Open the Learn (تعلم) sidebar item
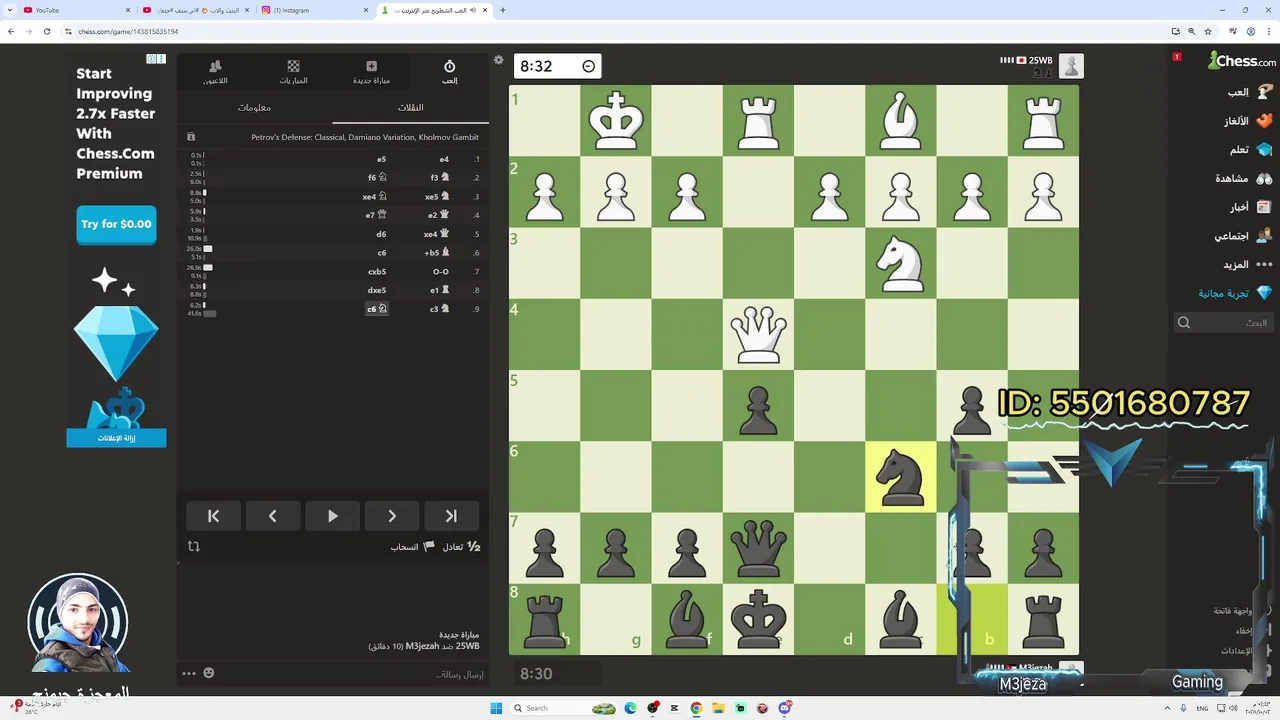The image size is (1280, 720). pos(1250,150)
